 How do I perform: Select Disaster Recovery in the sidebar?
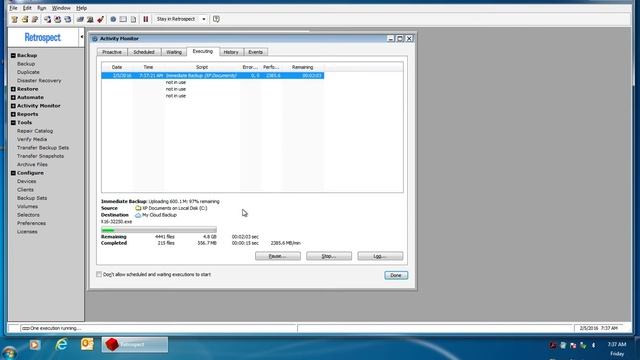tap(39, 81)
